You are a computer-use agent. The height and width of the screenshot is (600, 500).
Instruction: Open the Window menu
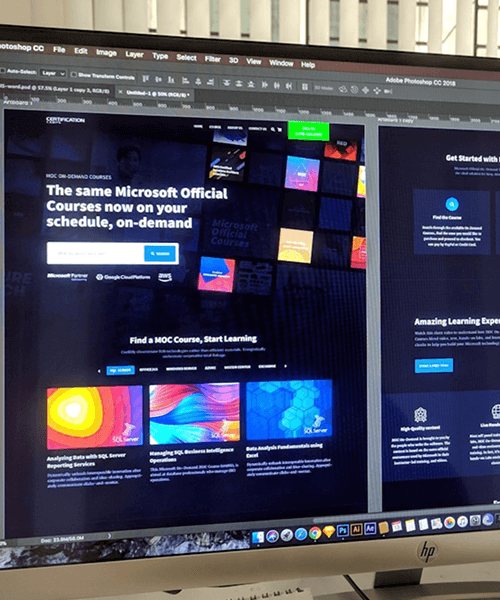281,63
